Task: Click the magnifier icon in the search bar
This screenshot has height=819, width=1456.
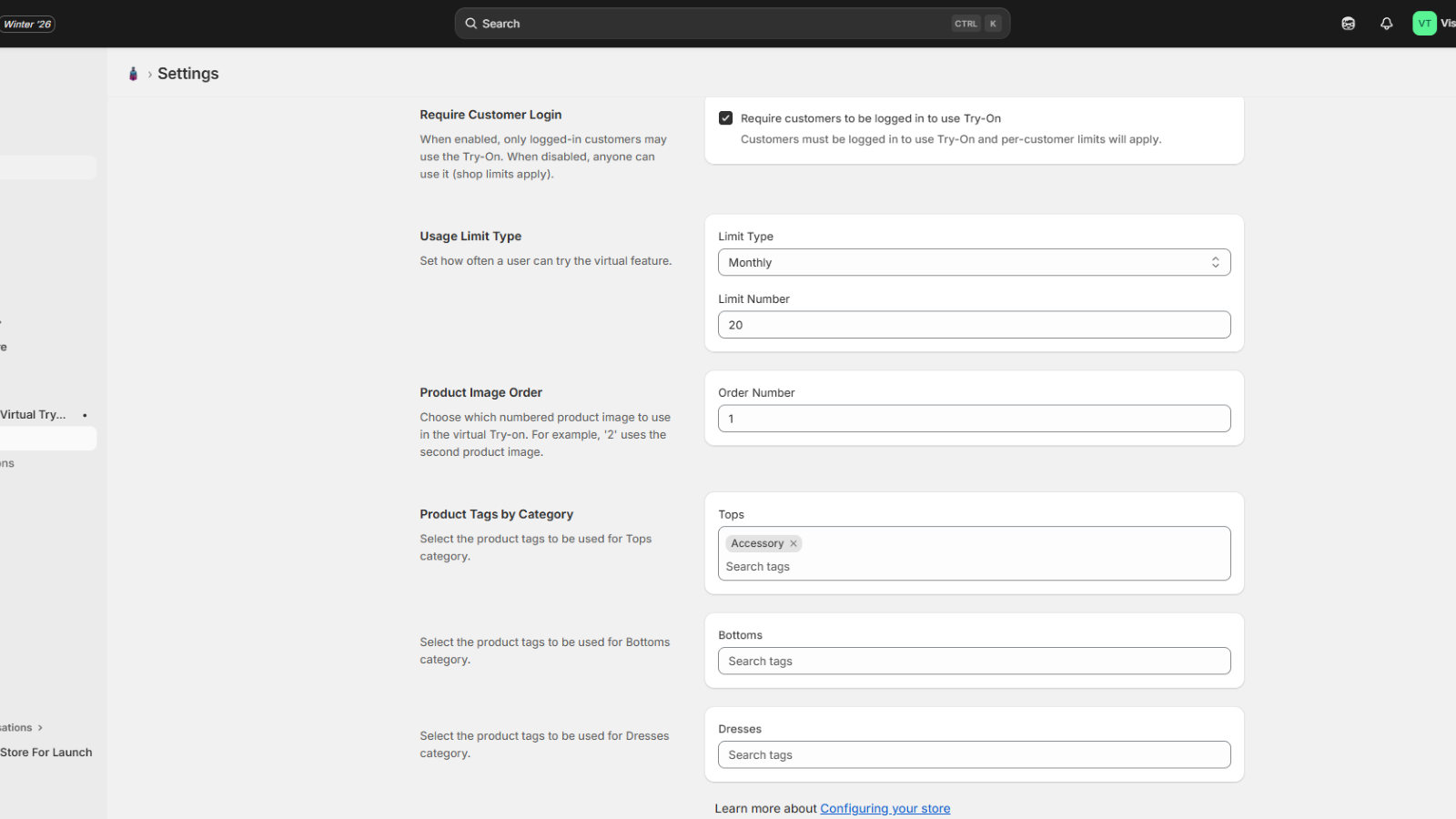Action: point(471,24)
